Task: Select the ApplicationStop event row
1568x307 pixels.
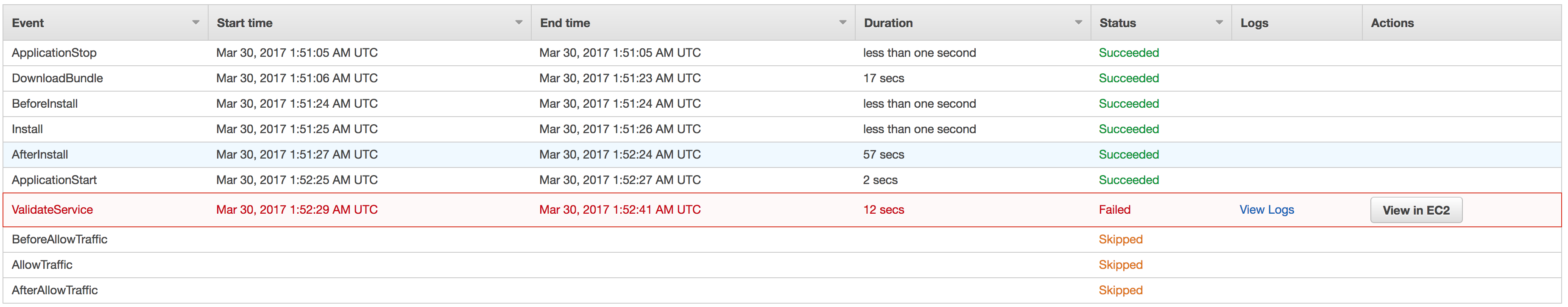Action: (782, 53)
